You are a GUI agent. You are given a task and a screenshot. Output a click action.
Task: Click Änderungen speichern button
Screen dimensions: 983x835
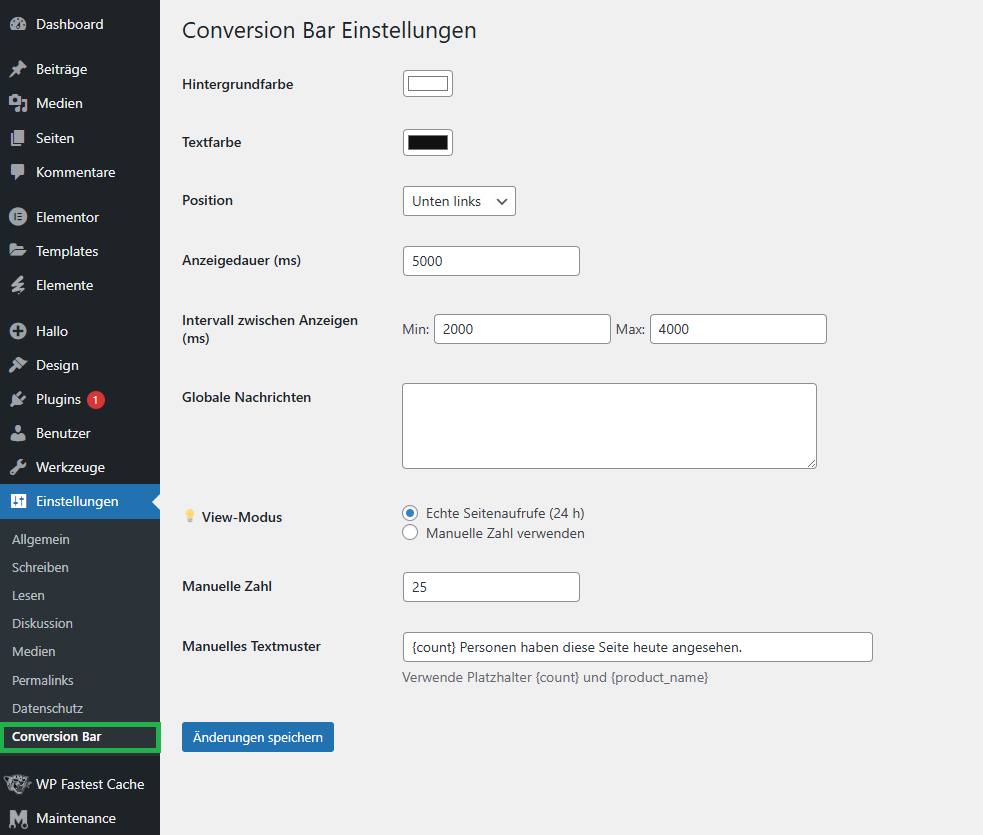(258, 737)
